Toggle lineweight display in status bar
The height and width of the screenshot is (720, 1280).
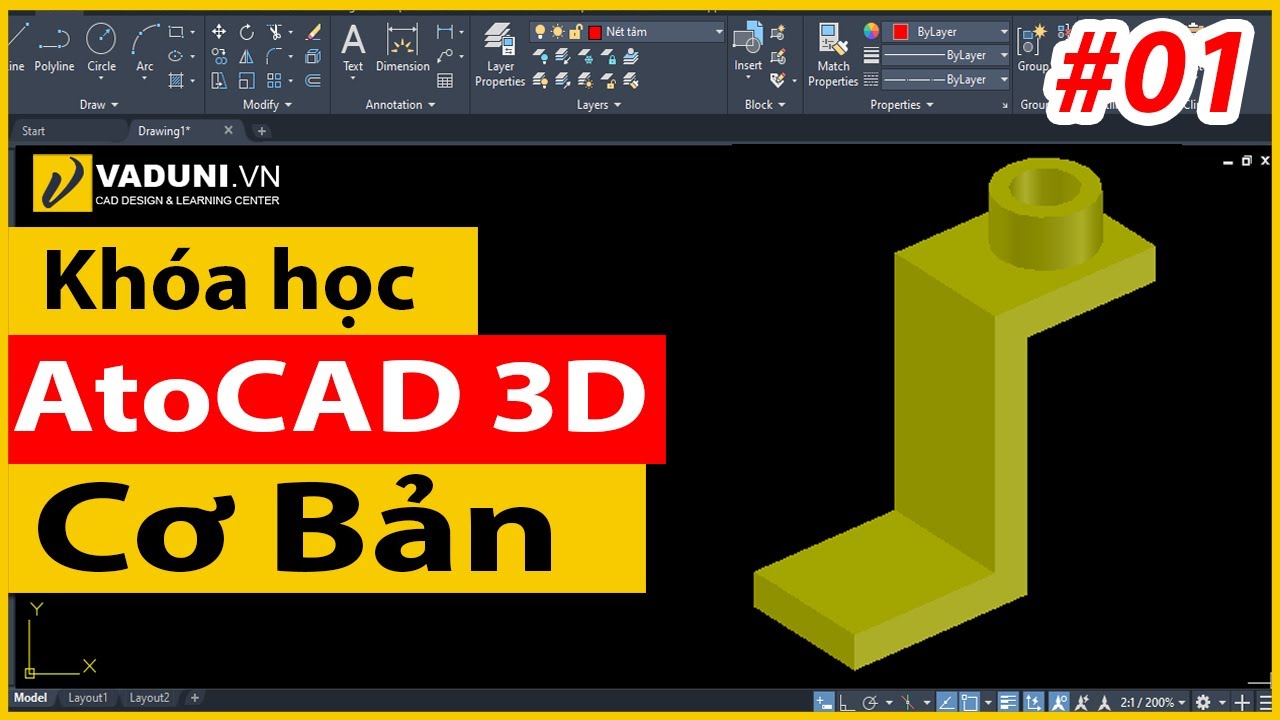1008,702
